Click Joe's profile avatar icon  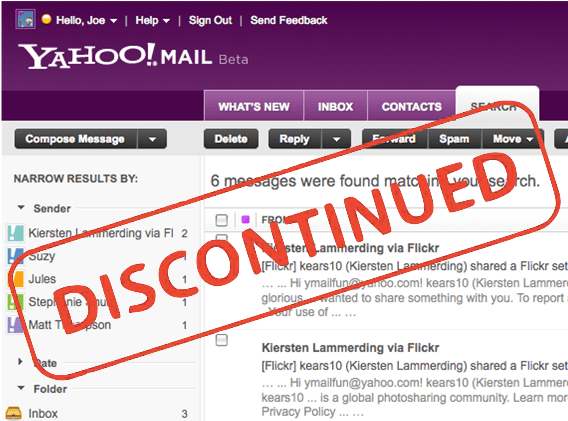(25, 19)
